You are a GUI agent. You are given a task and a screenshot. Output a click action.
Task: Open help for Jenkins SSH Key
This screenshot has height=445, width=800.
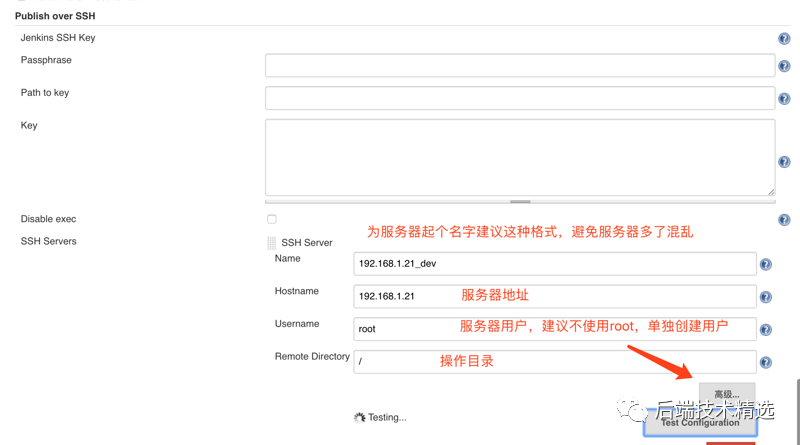(784, 38)
